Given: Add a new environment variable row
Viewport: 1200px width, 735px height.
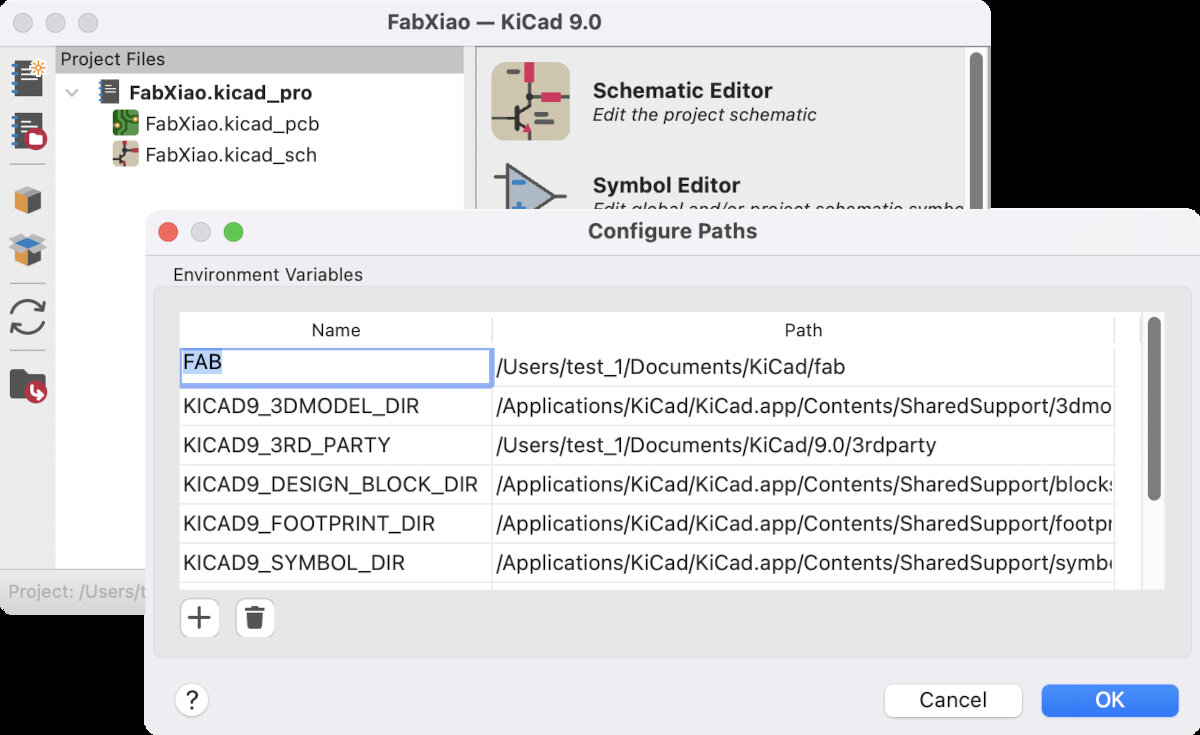Looking at the screenshot, I should point(200,618).
